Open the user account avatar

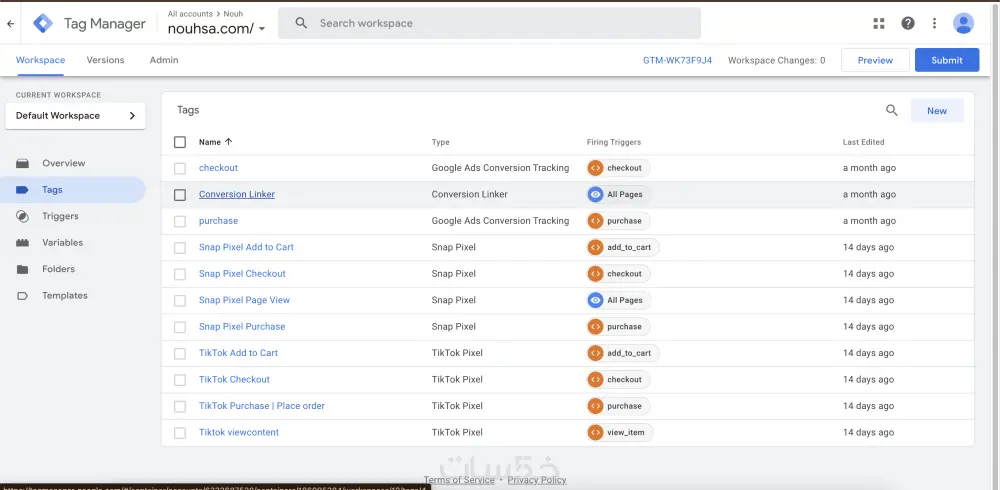point(963,23)
